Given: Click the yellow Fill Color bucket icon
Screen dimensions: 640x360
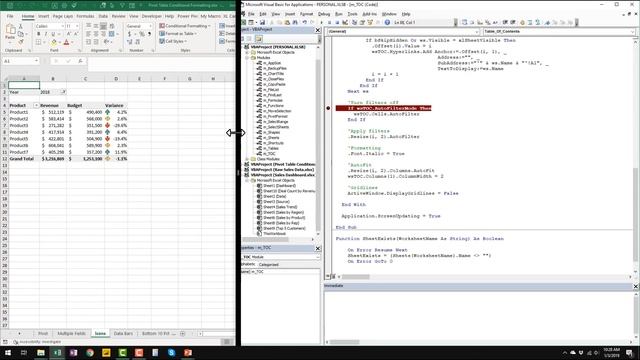Looking at the screenshot, I should 54,42.
